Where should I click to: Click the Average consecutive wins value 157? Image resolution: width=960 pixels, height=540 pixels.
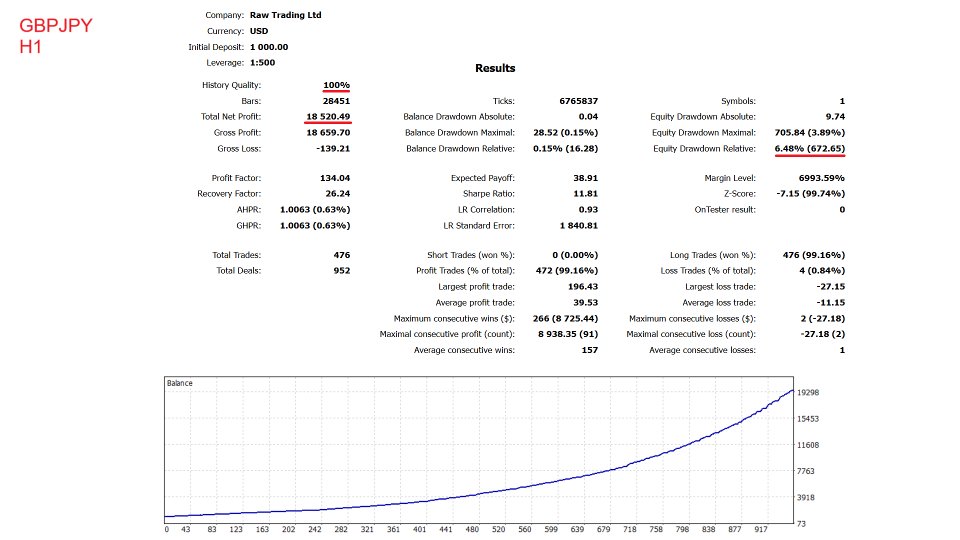[590, 350]
